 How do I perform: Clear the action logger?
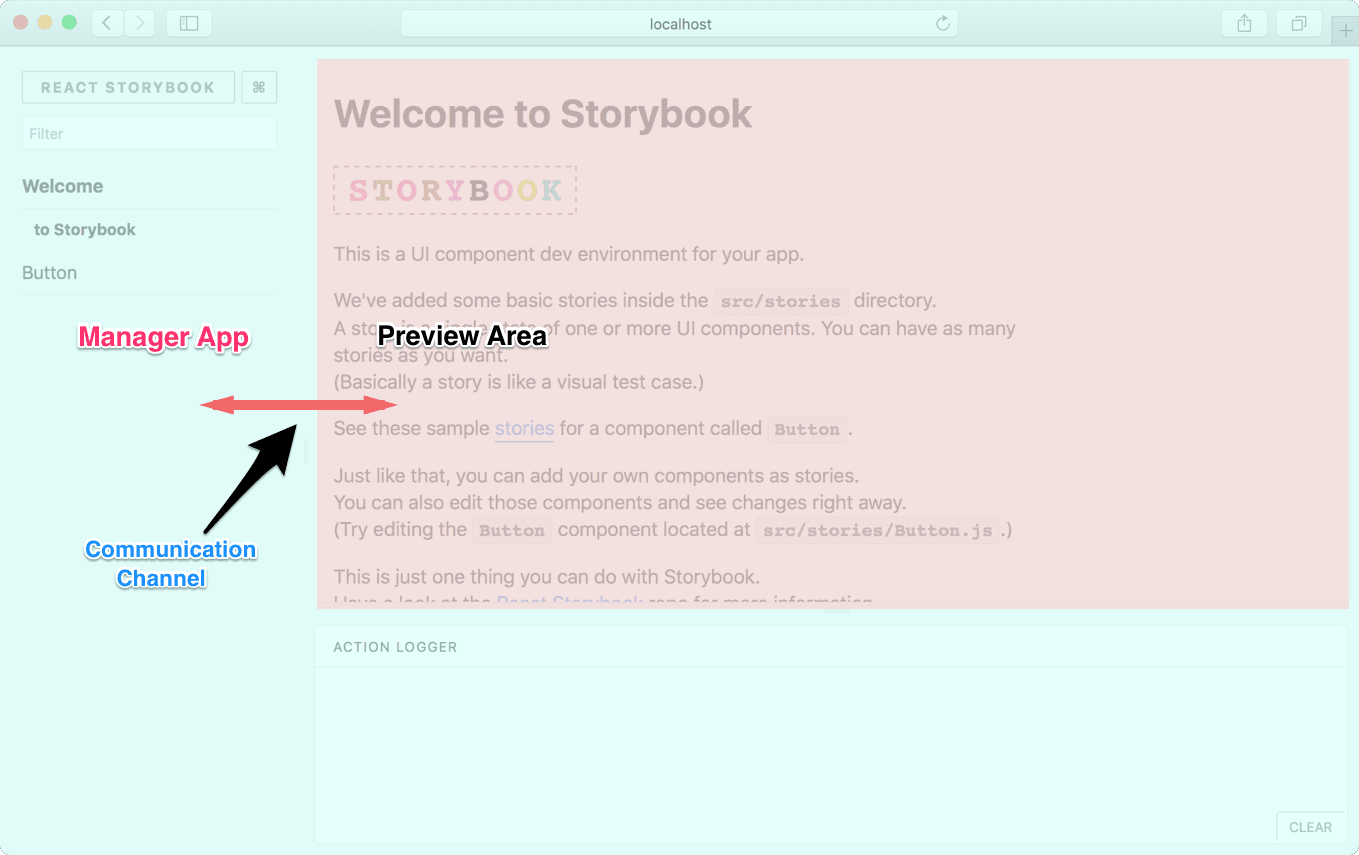click(1310, 827)
